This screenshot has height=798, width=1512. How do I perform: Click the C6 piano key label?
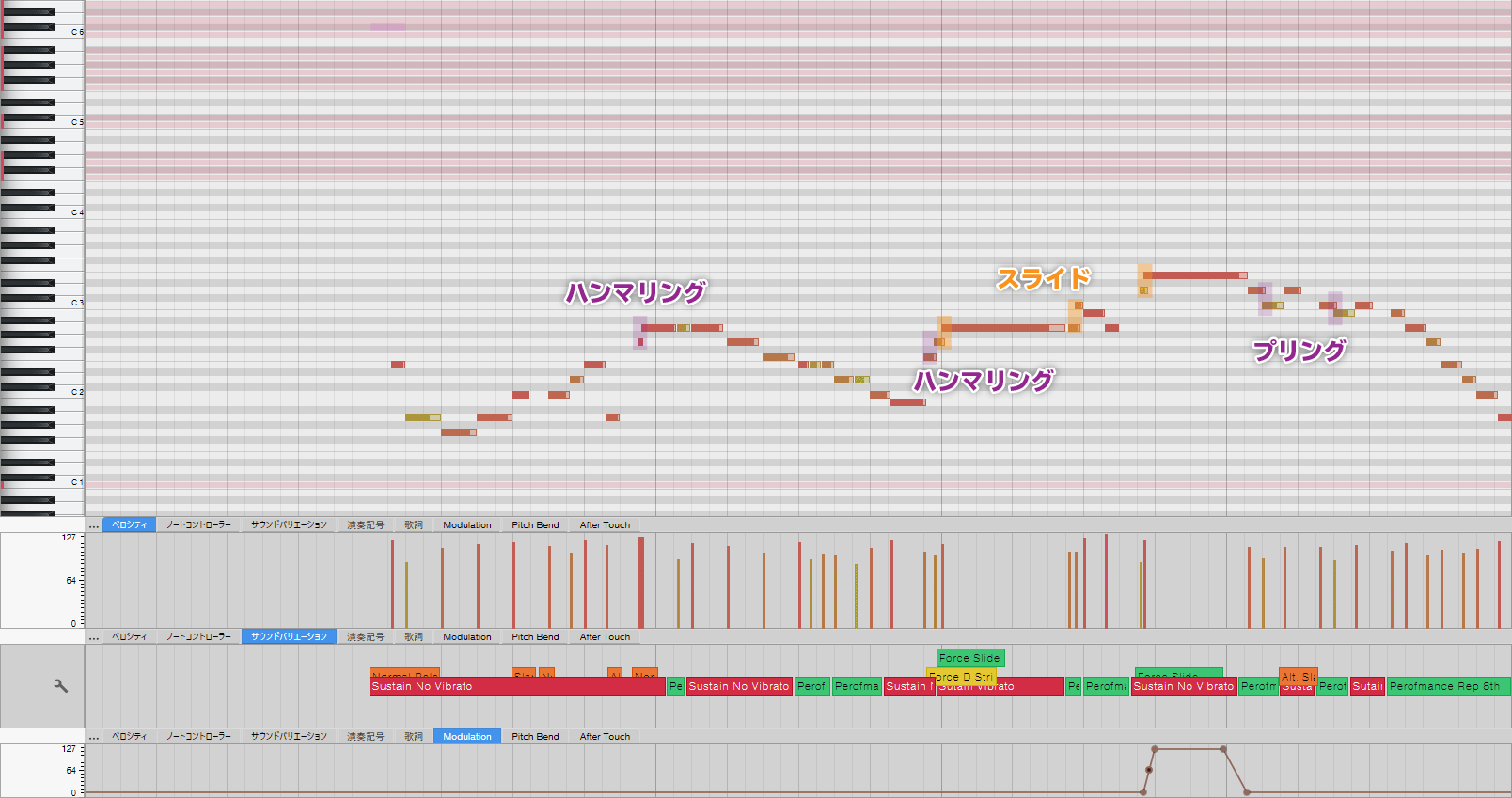pyautogui.click(x=77, y=32)
